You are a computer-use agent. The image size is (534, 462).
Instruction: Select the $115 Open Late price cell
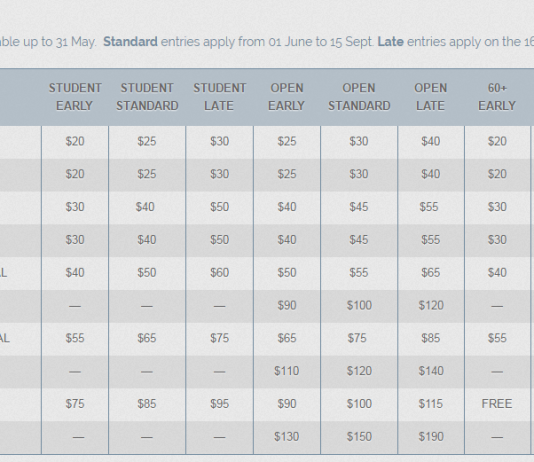click(x=431, y=404)
